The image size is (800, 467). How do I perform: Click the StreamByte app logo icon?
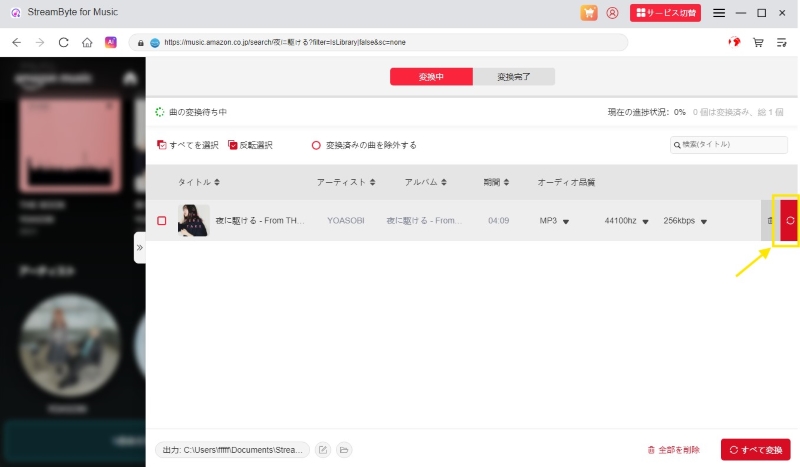tap(16, 13)
